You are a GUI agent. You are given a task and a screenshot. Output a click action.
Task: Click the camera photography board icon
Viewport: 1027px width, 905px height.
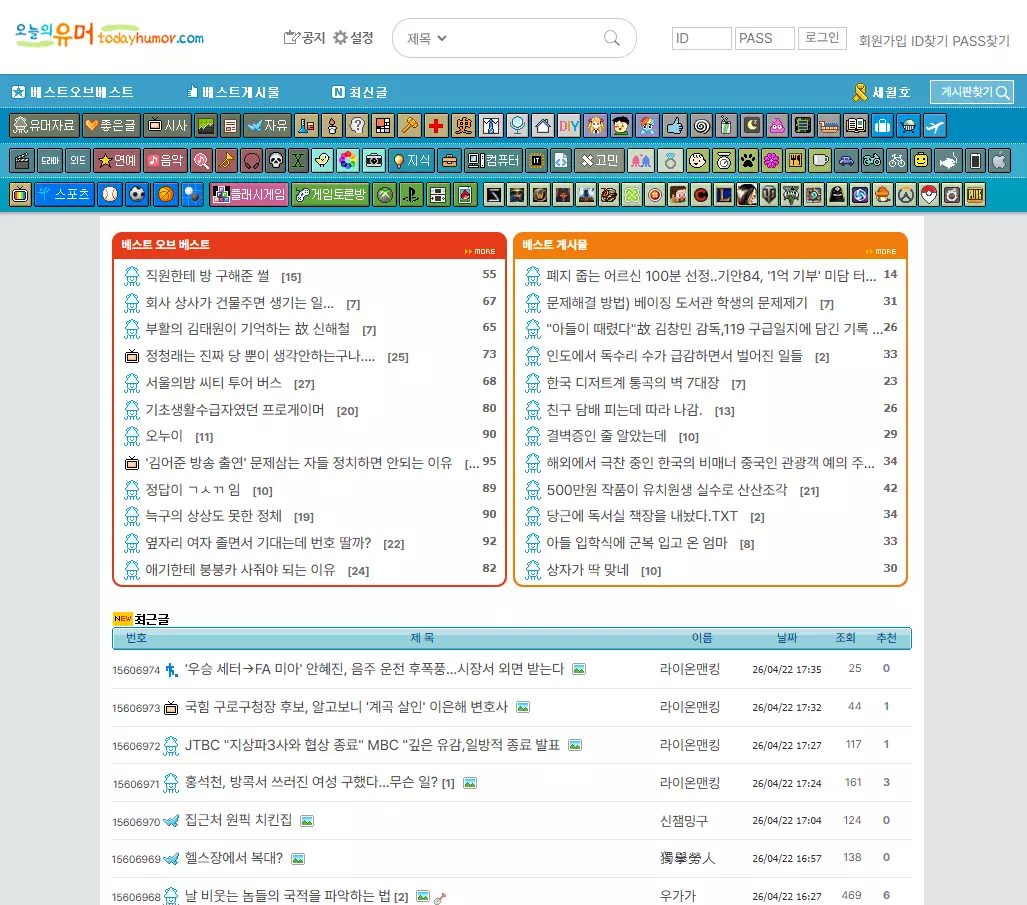pos(374,161)
